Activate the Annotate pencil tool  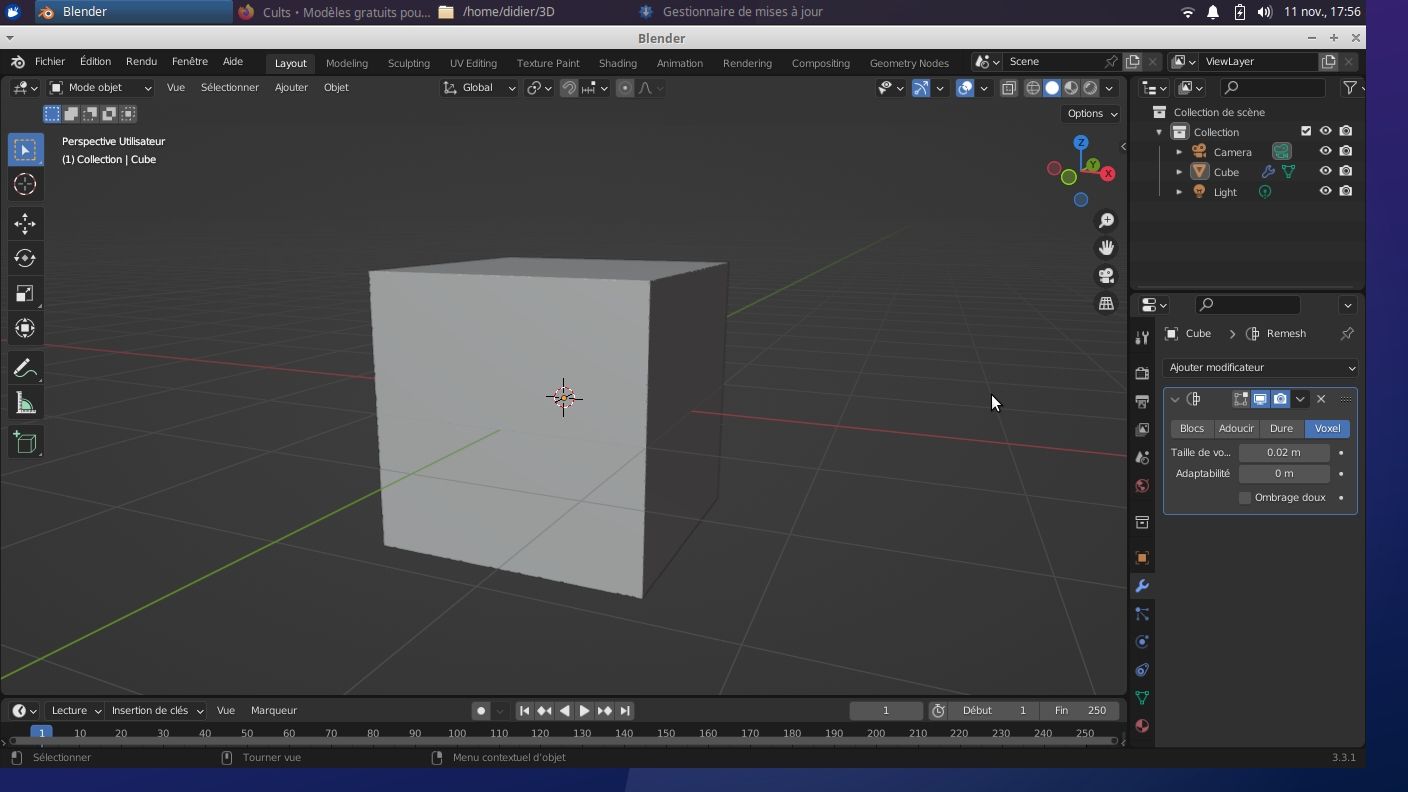point(25,369)
